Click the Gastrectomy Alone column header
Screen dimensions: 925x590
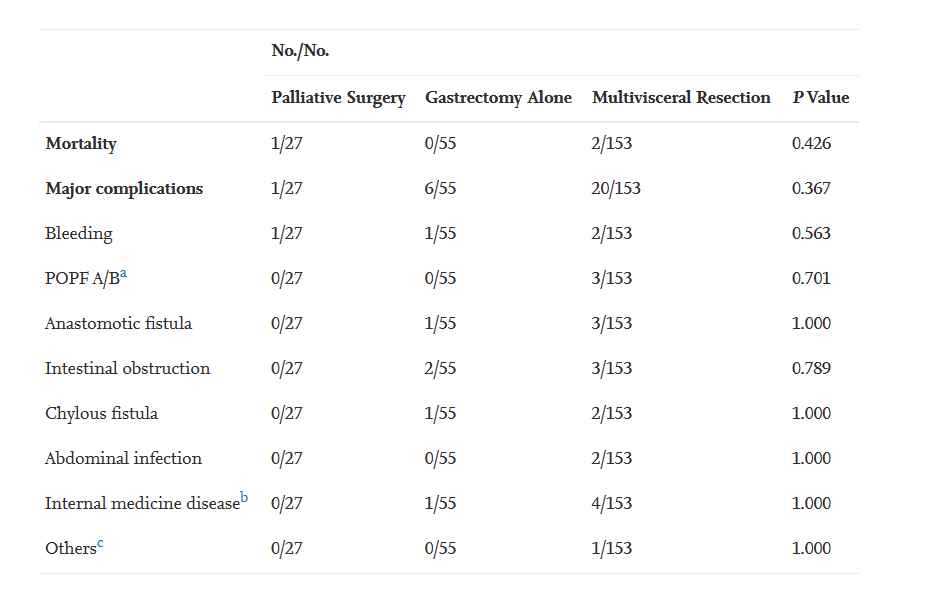coord(498,98)
